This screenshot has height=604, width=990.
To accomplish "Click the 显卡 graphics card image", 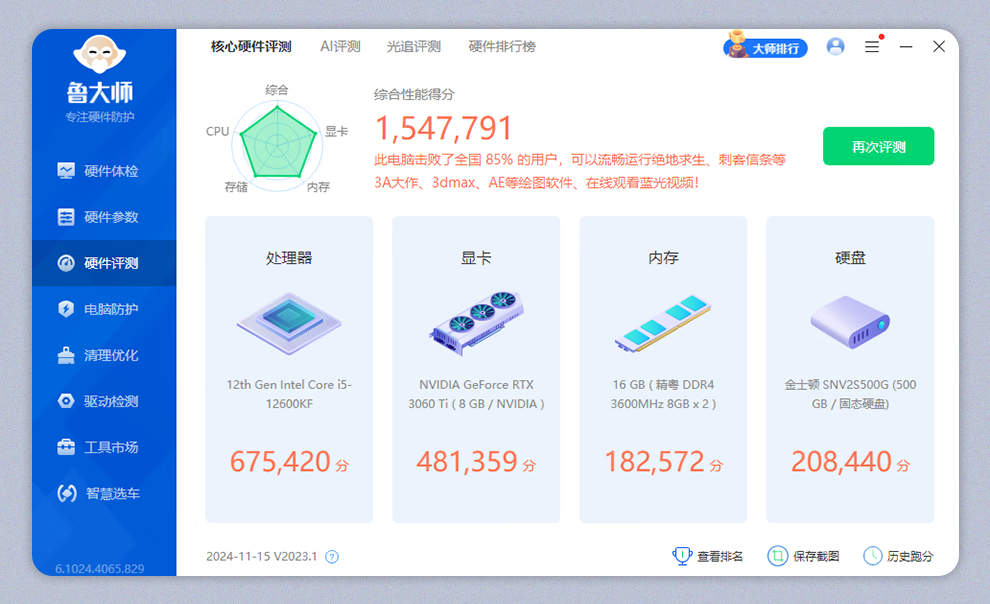I will click(477, 323).
